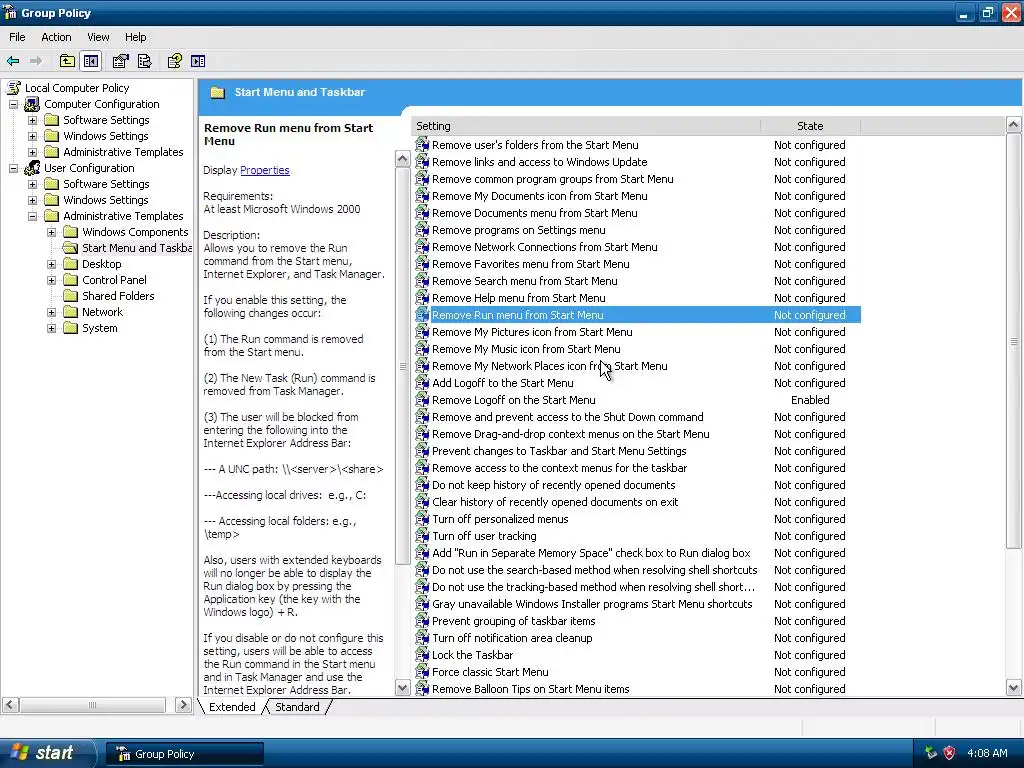Screen dimensions: 1024x768
Task: Expand the Network tree node
Action: [52, 312]
